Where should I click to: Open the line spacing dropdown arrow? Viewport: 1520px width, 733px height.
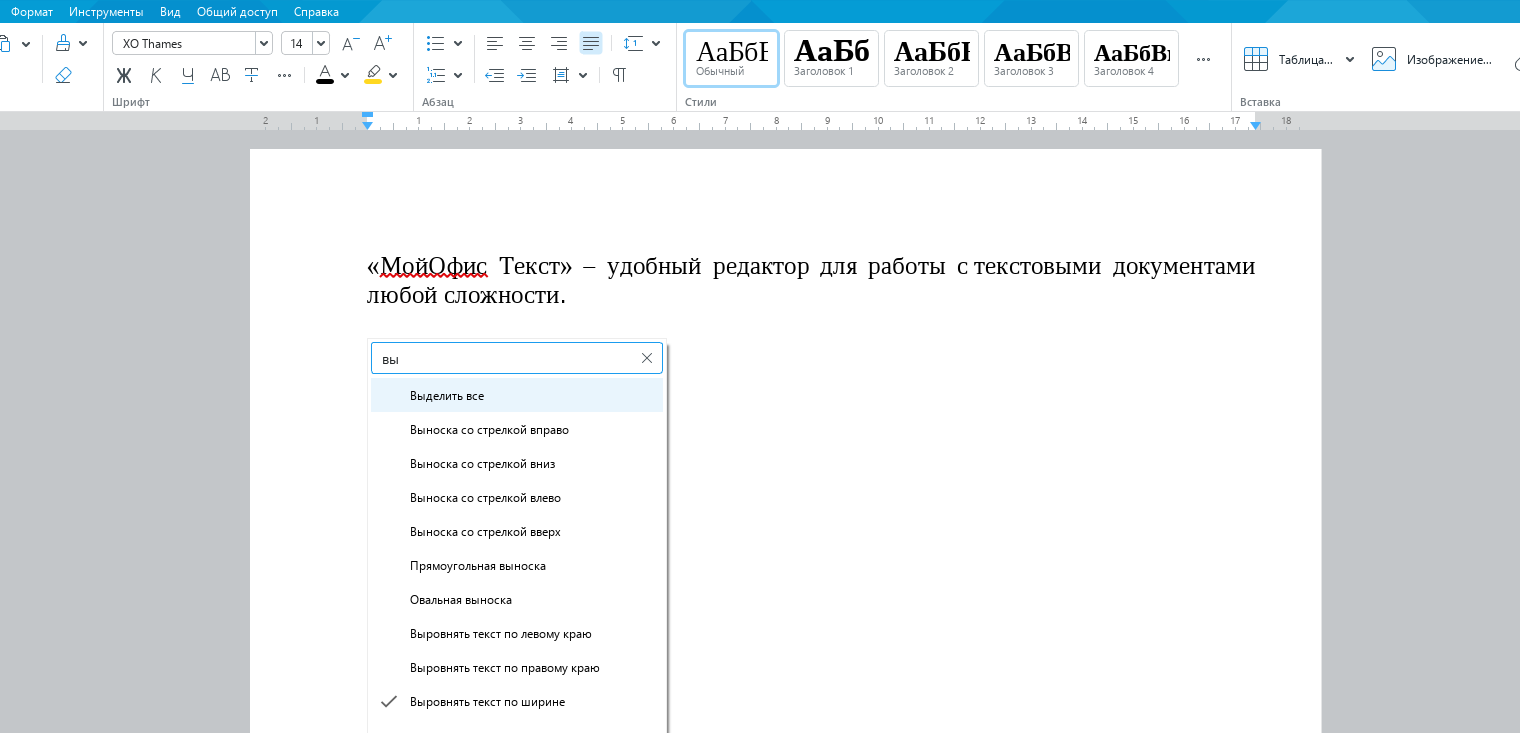(656, 43)
